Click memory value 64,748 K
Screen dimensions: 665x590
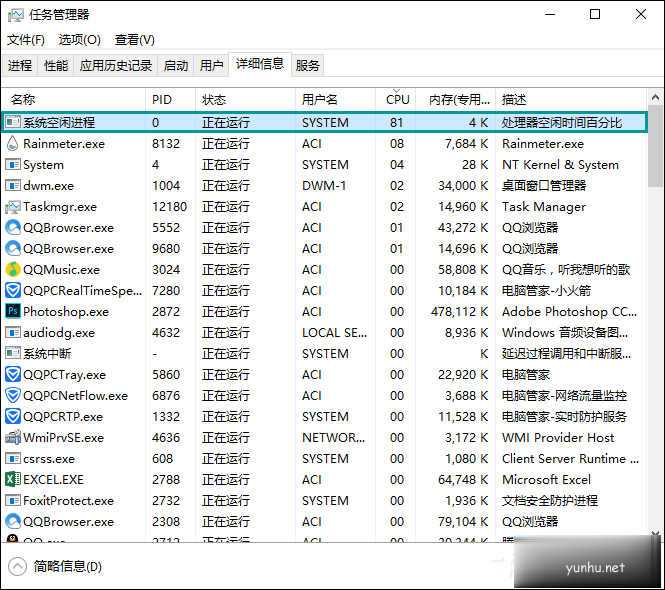pyautogui.click(x=463, y=480)
